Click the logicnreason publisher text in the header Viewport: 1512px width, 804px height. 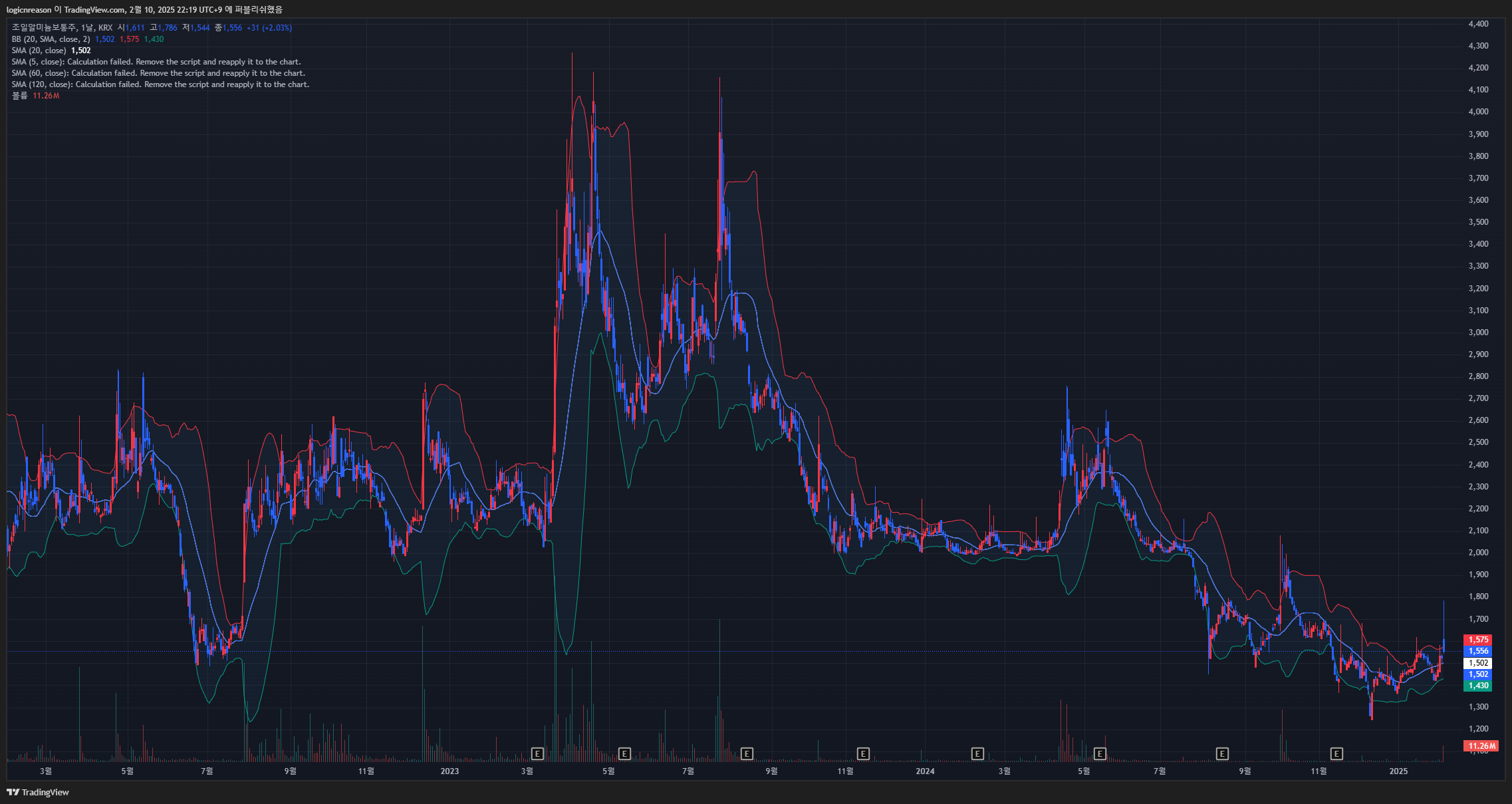29,10
